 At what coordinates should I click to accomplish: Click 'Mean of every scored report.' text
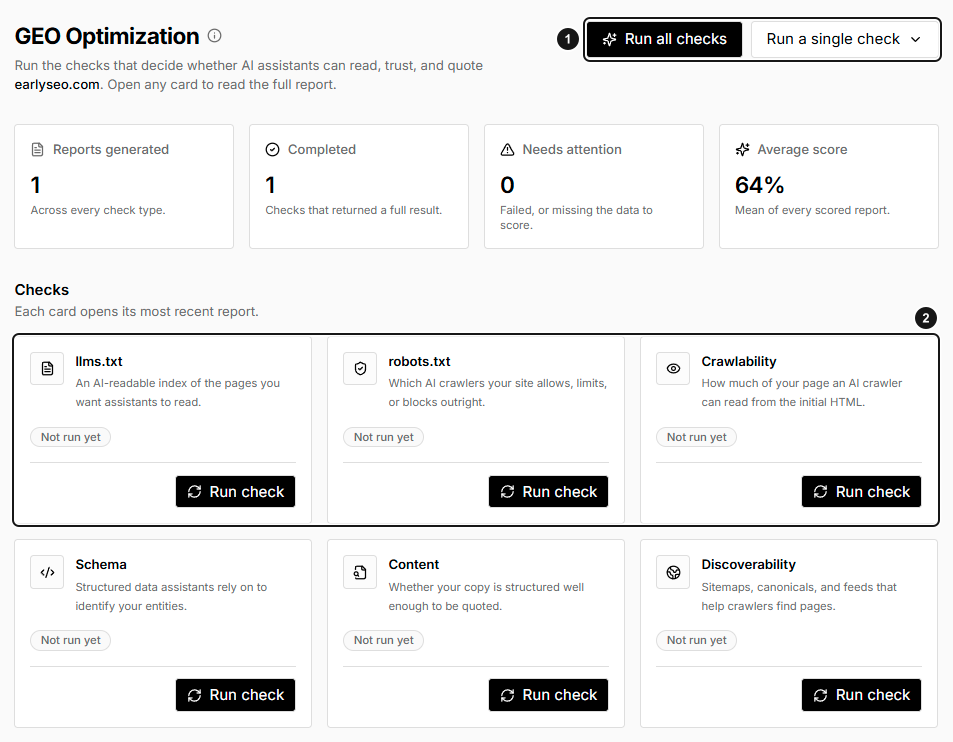[812, 210]
